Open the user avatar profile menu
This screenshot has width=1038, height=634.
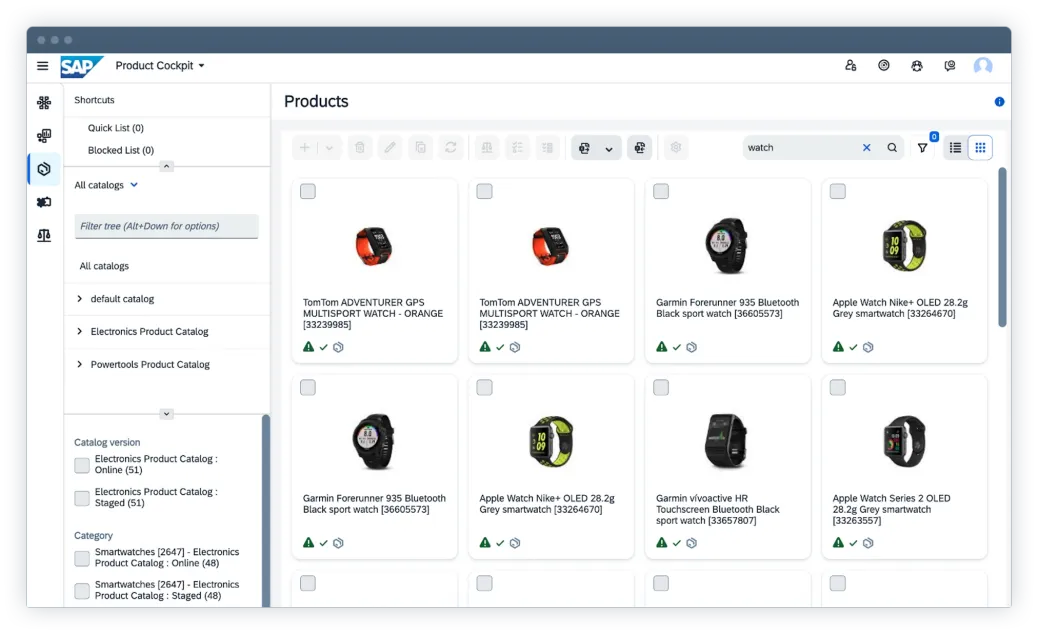point(983,66)
